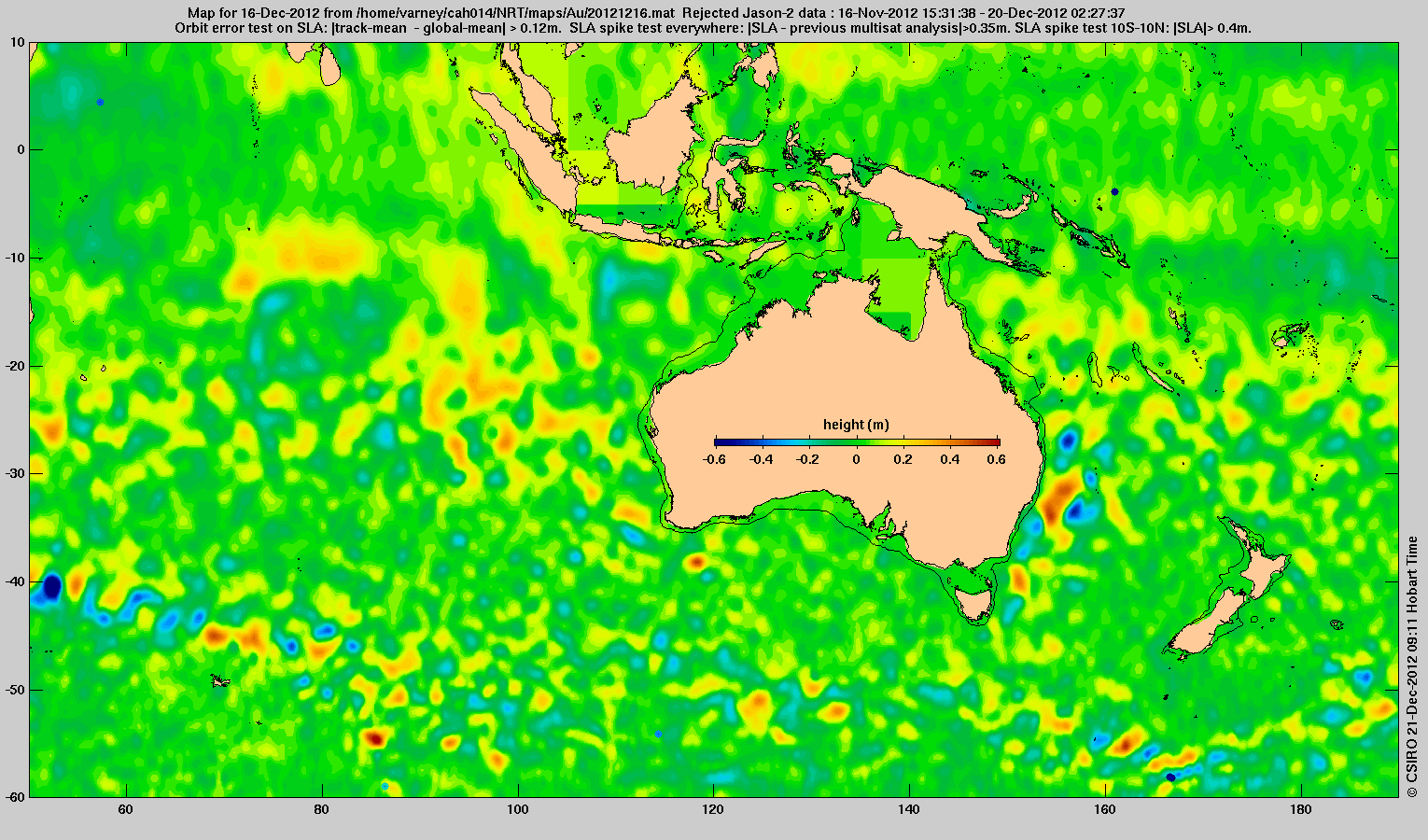Screen dimensions: 1428x840
Task: Click latitude tick label -60
Action: 15,797
